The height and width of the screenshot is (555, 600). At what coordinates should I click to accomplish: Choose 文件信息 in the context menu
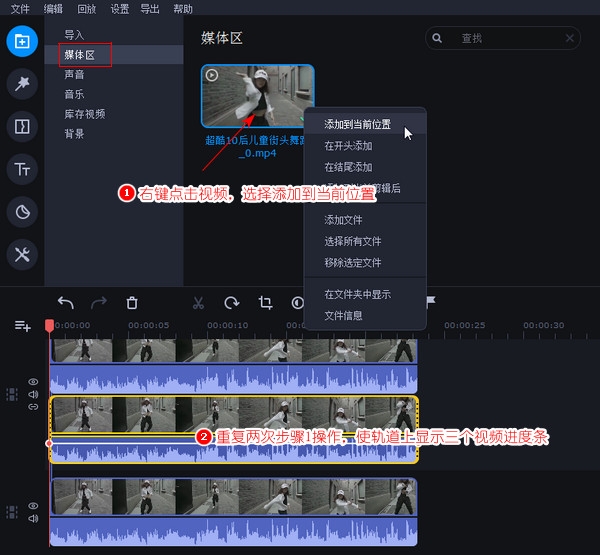[365, 316]
